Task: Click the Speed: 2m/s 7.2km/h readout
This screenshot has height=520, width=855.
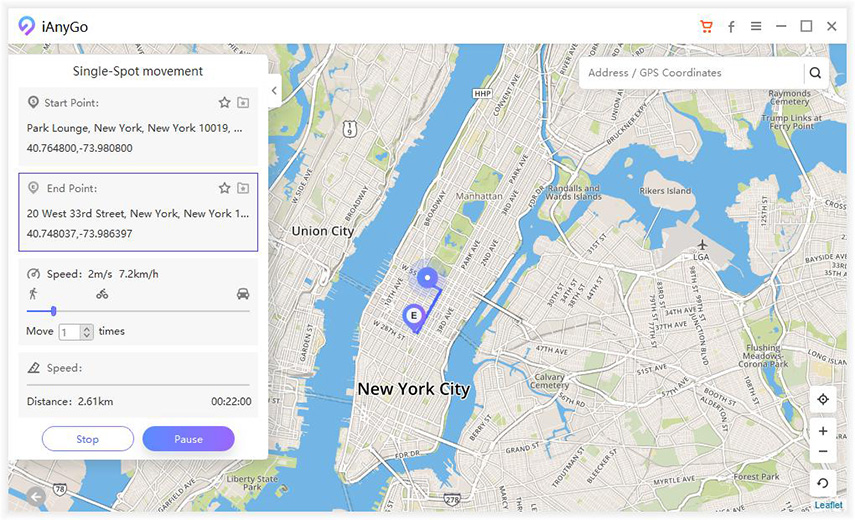Action: [103, 274]
